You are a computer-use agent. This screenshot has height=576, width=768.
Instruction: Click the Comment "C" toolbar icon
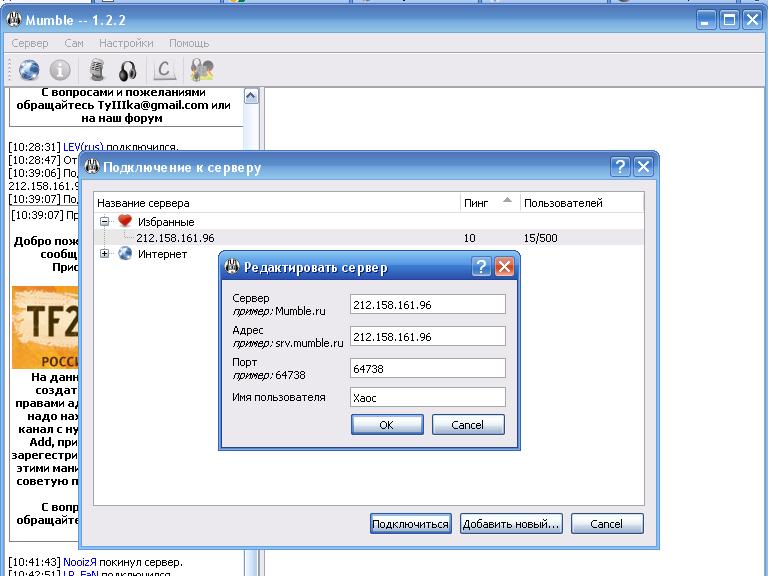click(x=164, y=70)
